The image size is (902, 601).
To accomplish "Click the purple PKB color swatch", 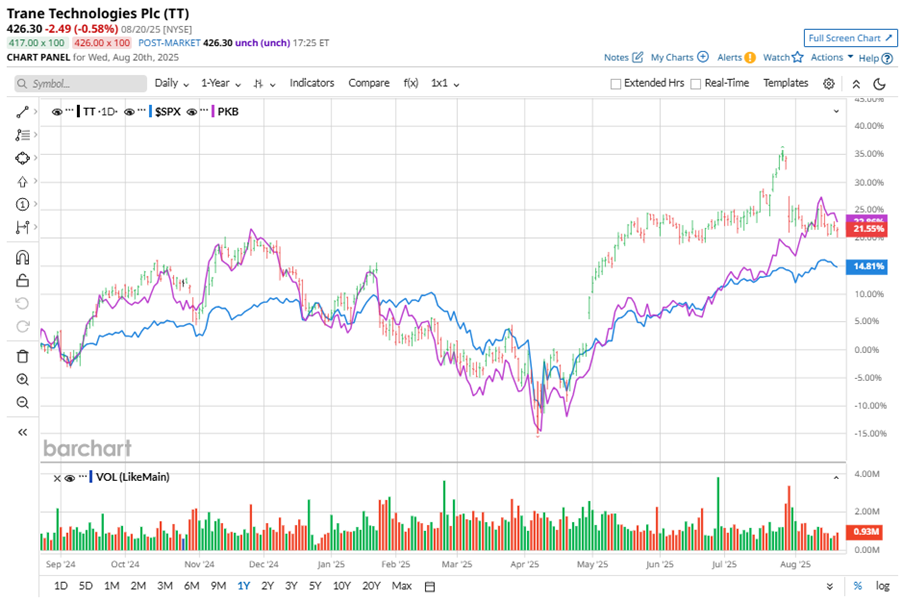I will pyautogui.click(x=213, y=112).
